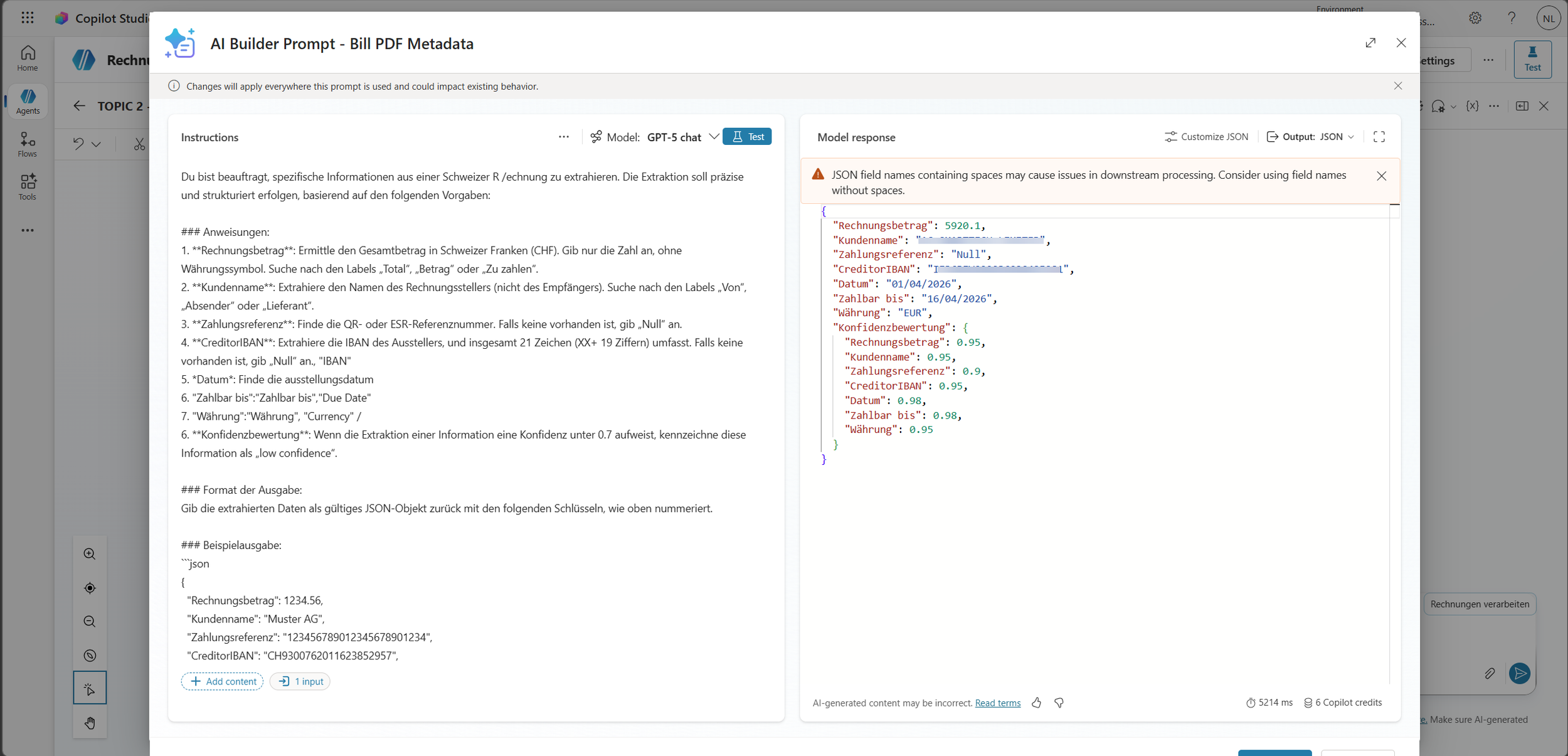Viewport: 1568px width, 756px height.
Task: Go back from TOPIC 2 with arrow
Action: (79, 106)
